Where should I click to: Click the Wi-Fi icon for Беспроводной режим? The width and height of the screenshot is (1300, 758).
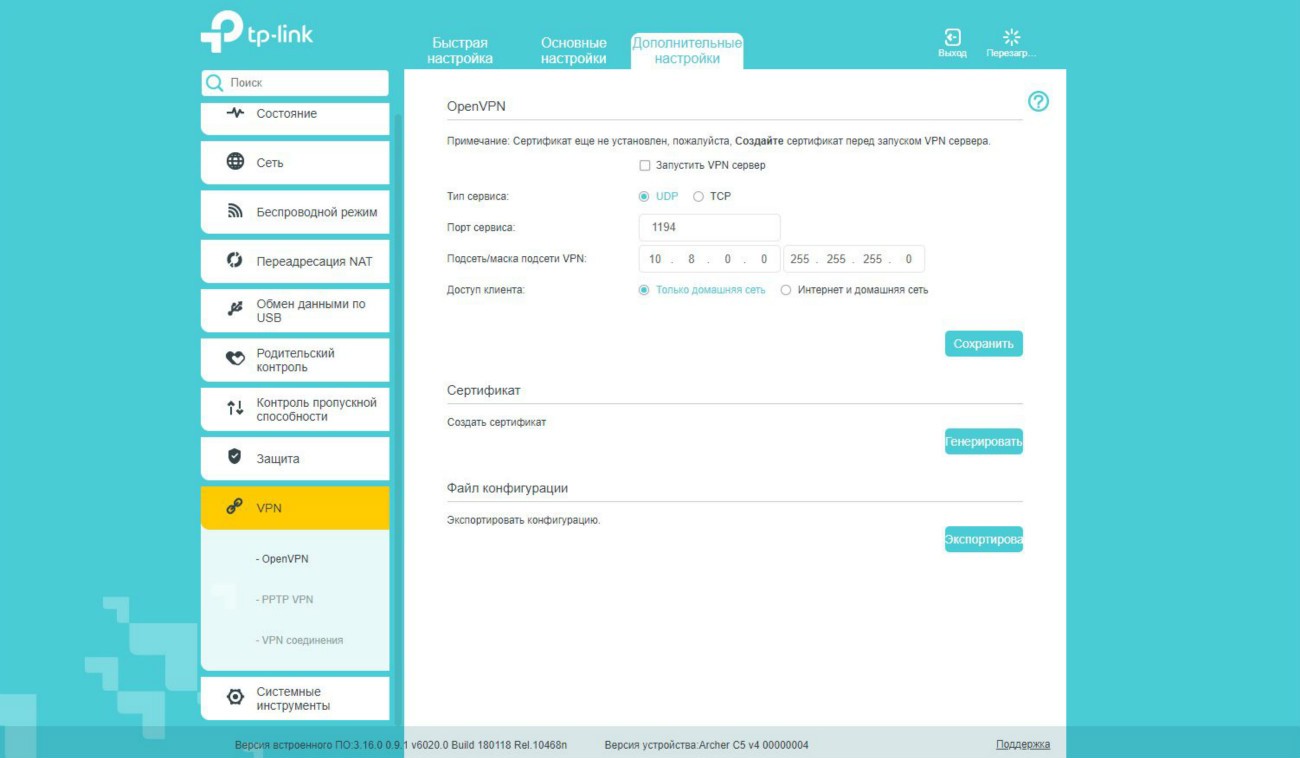click(235, 211)
